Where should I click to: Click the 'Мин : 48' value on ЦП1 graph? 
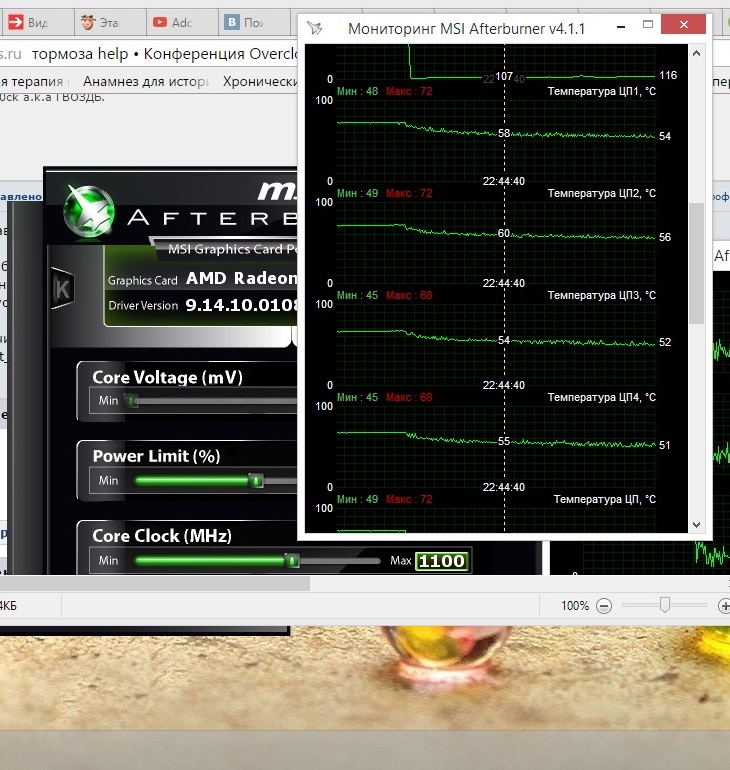pos(357,91)
